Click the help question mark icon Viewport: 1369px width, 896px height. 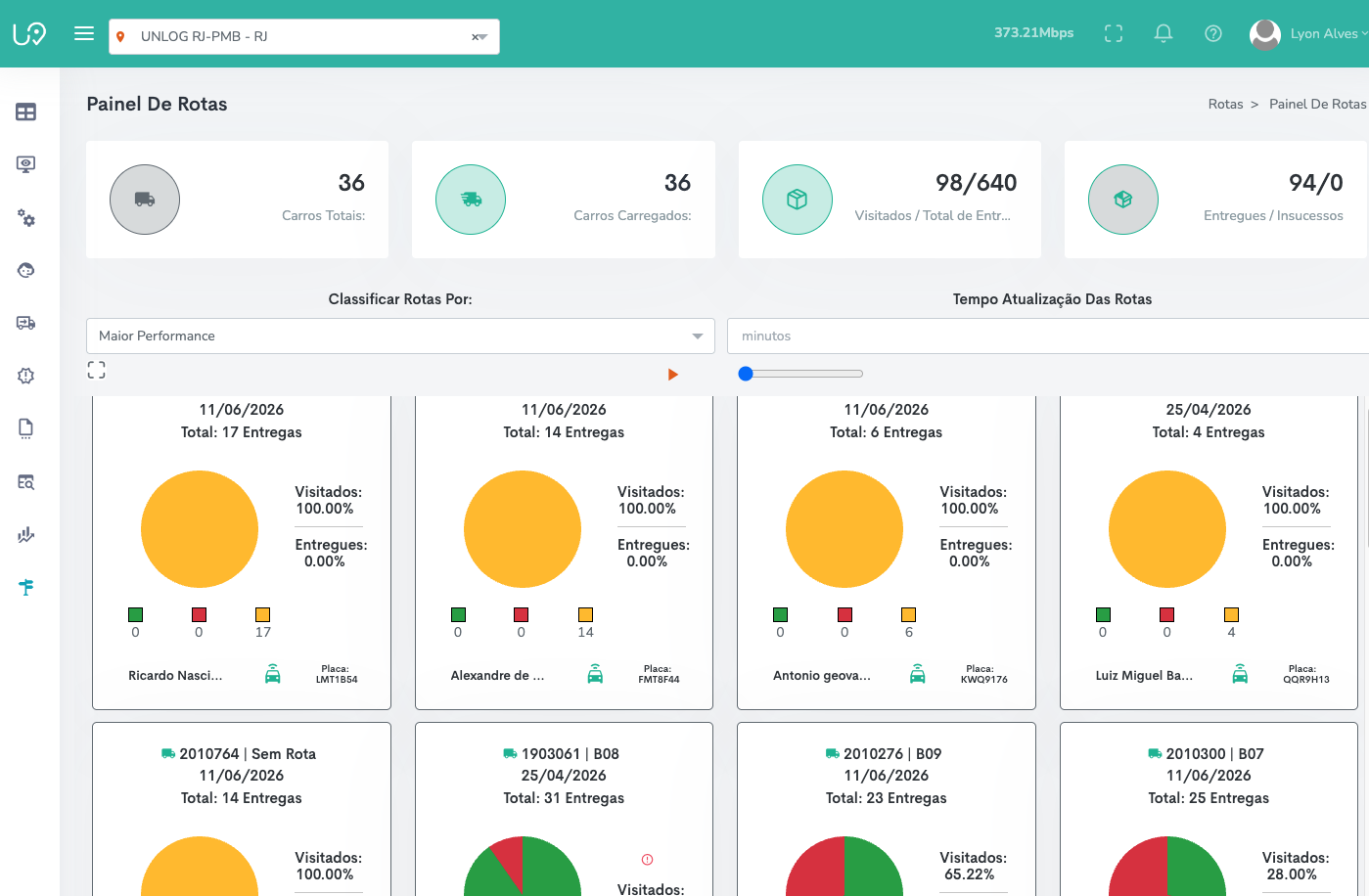(x=1213, y=33)
